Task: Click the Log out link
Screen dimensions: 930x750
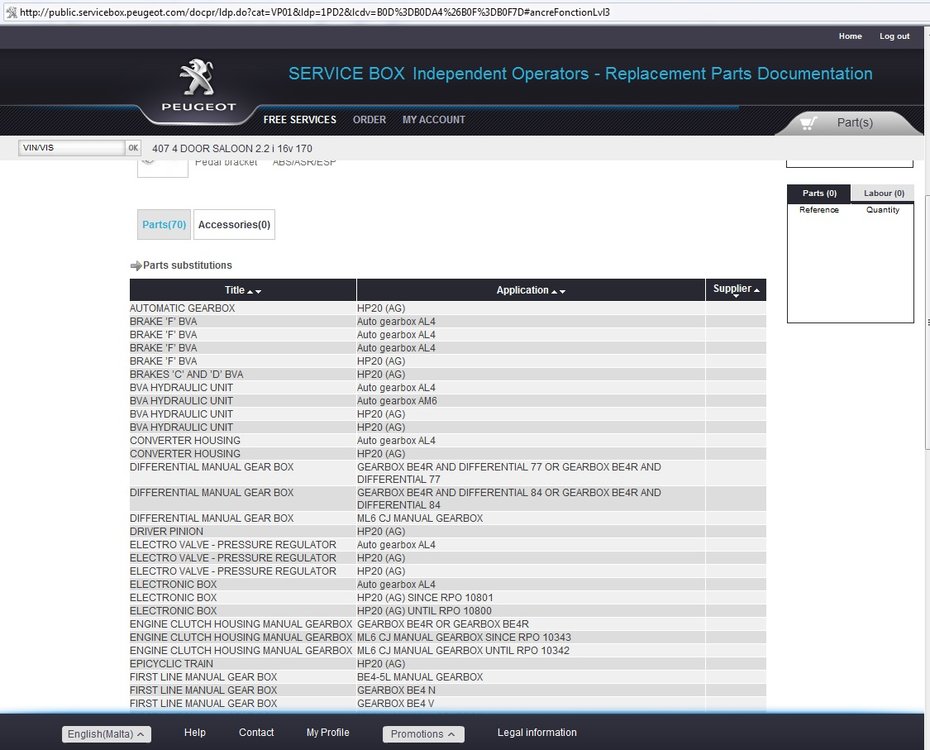Action: (x=894, y=36)
